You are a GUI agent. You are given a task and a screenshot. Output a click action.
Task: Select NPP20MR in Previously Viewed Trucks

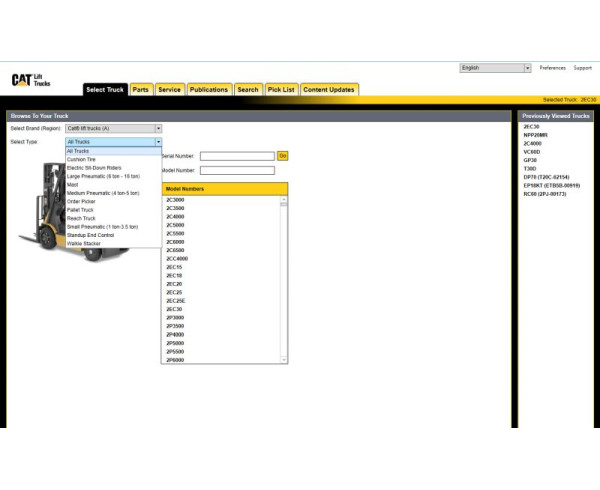(537, 135)
